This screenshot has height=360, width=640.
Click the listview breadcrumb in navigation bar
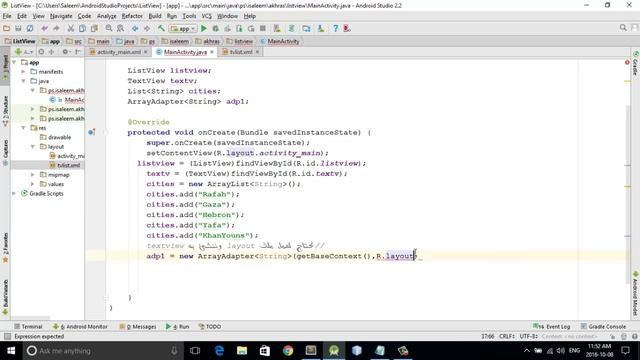click(240, 41)
